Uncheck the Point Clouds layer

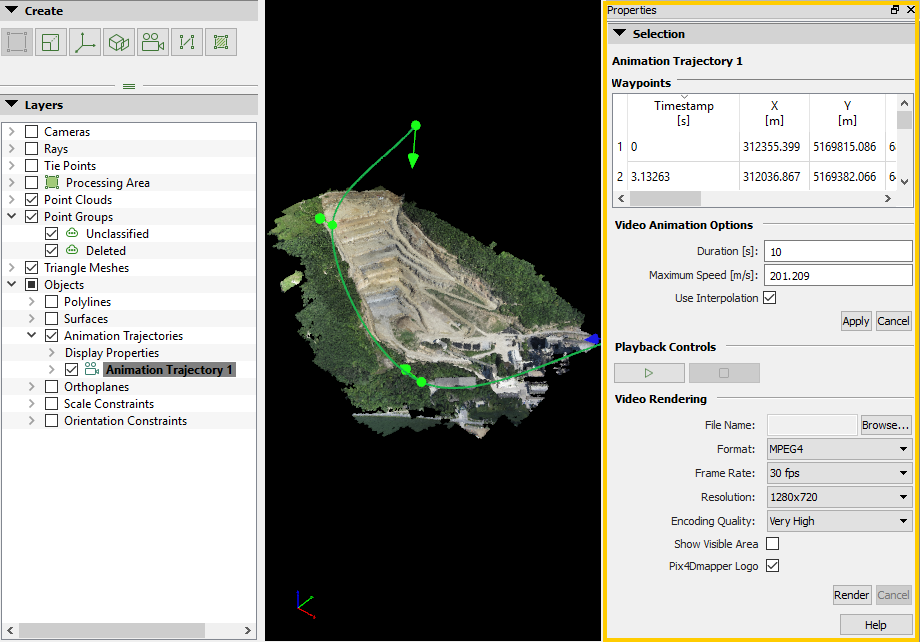tap(32, 200)
